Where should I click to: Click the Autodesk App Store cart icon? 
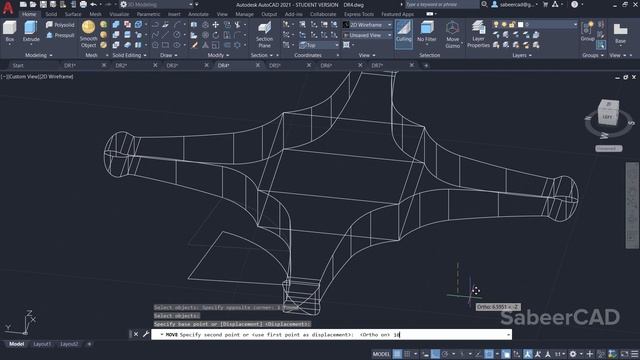[x=546, y=4]
